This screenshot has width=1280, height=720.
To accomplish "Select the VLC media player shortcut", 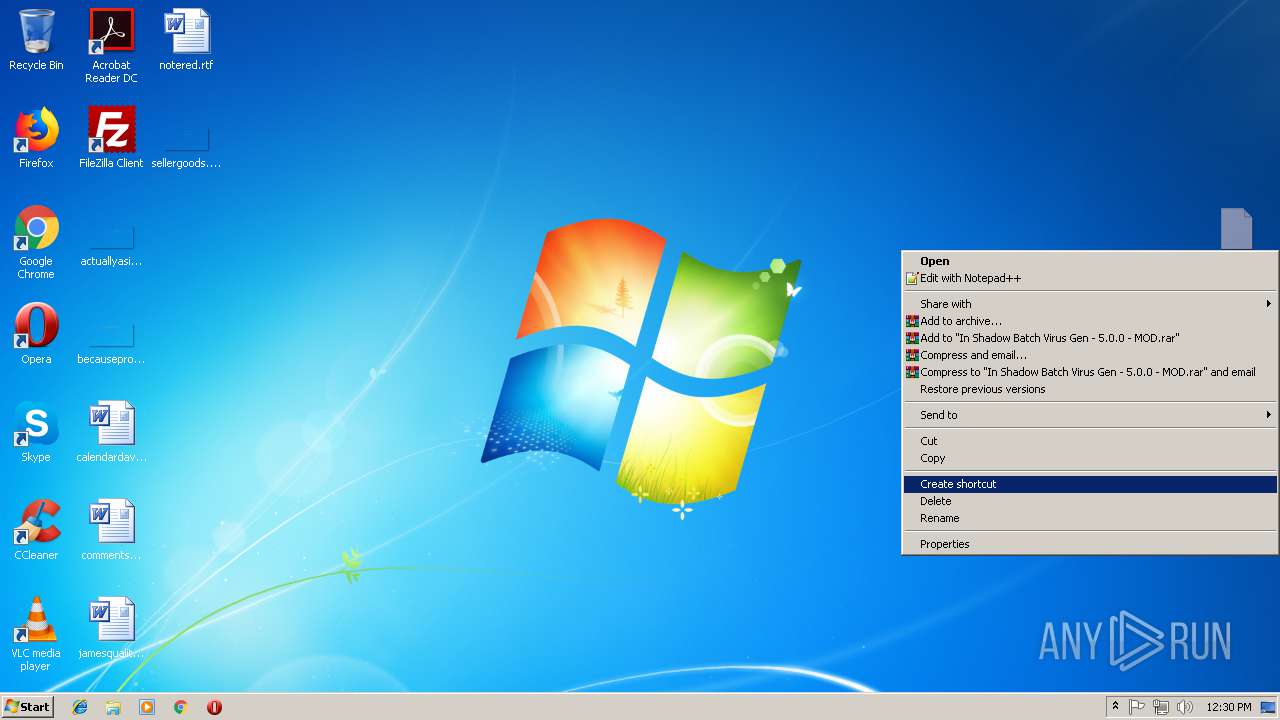I will click(x=36, y=634).
